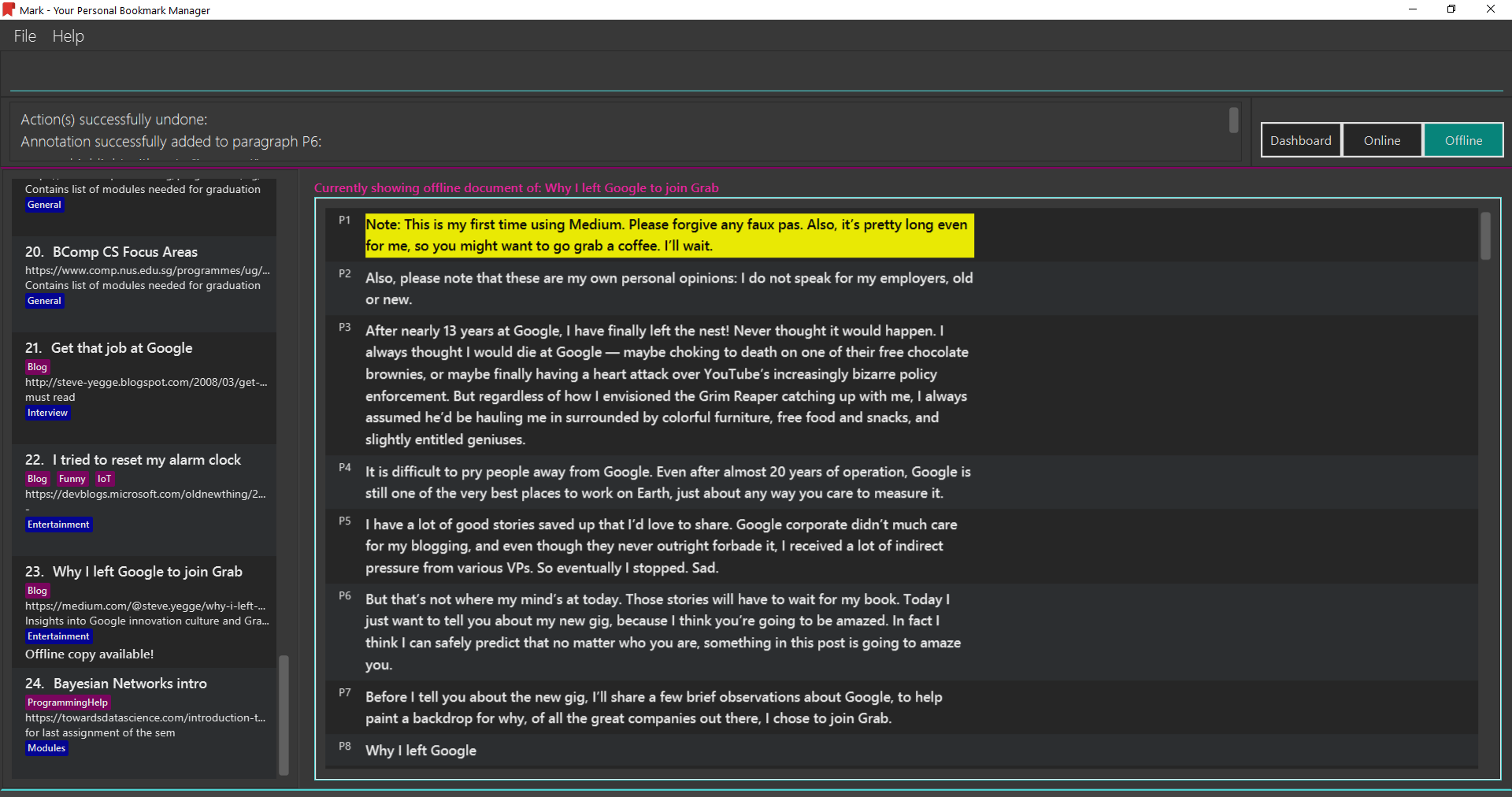1512x797 pixels.
Task: Click the Blog tag on bookmark 22
Action: [x=37, y=479]
